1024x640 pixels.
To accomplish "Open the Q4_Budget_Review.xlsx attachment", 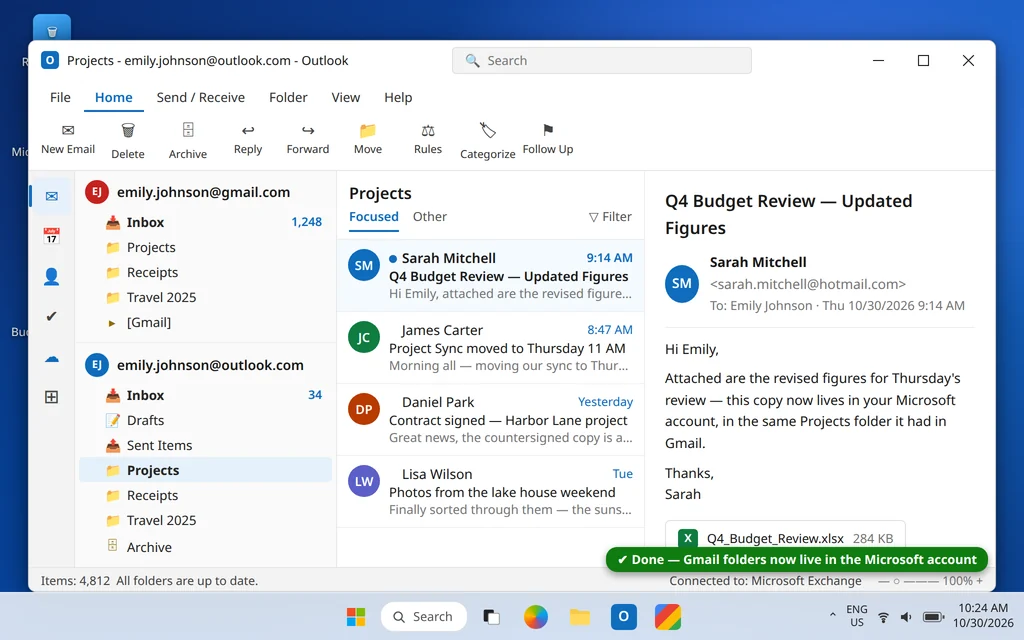I will point(785,537).
